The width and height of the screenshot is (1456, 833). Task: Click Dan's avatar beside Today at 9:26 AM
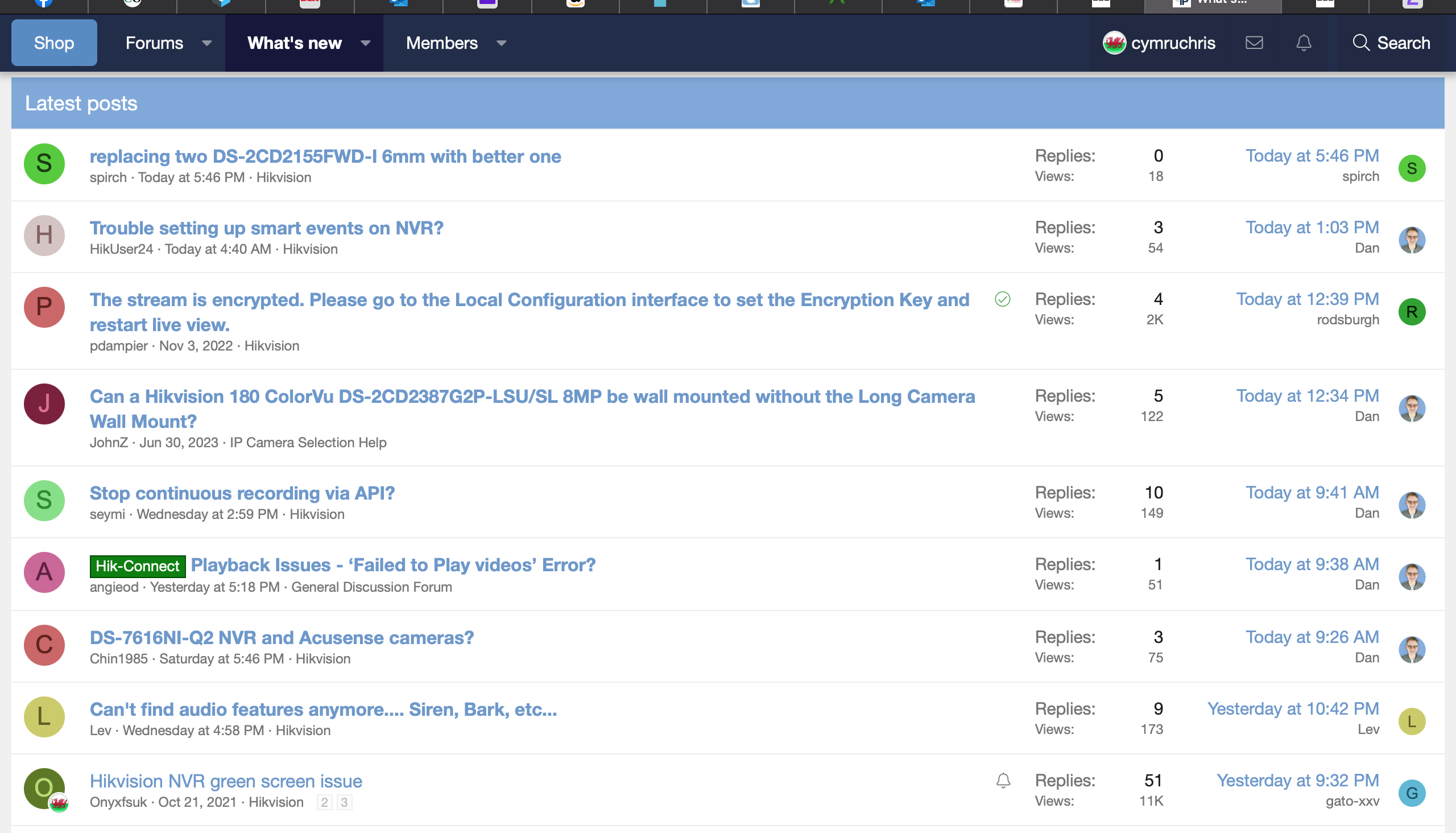1412,649
